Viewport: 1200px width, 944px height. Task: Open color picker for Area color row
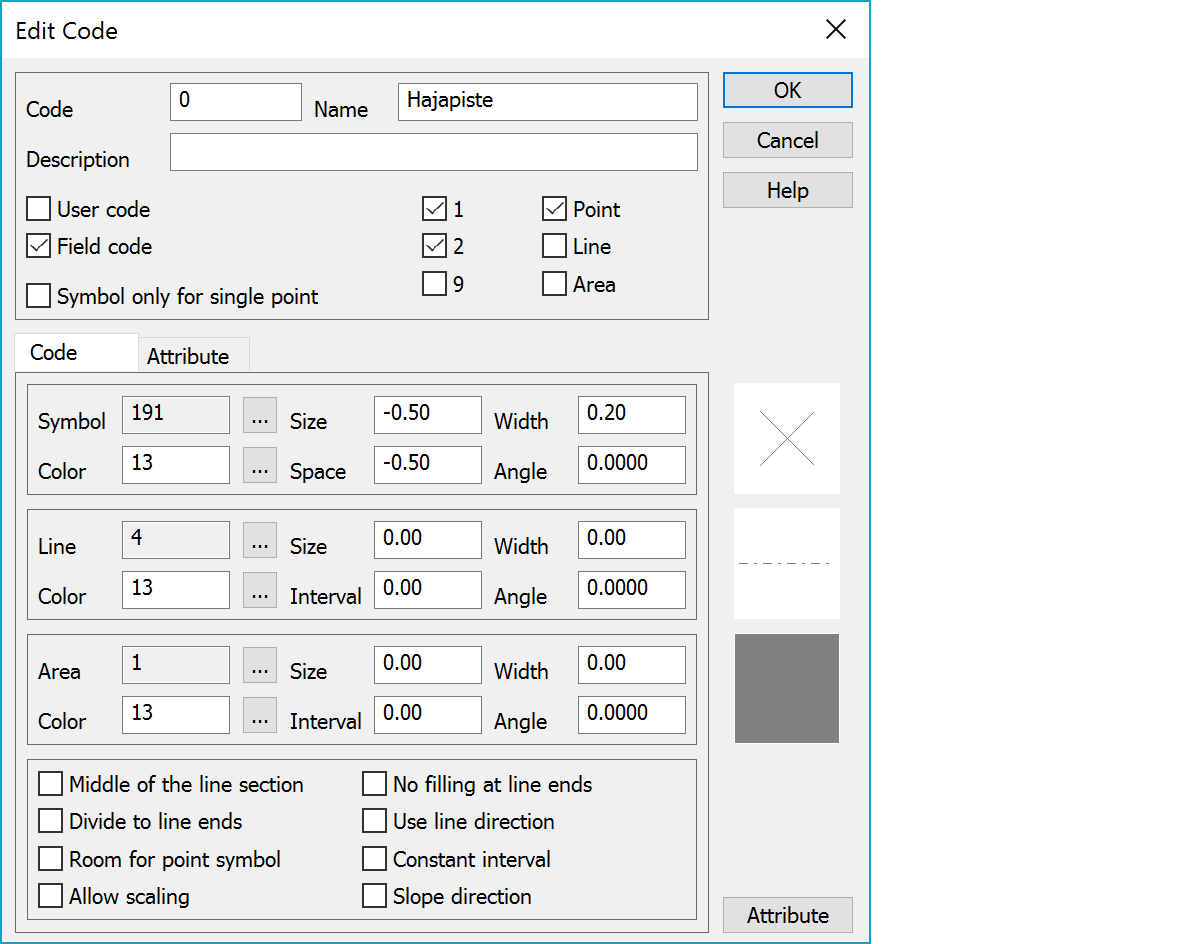[260, 715]
